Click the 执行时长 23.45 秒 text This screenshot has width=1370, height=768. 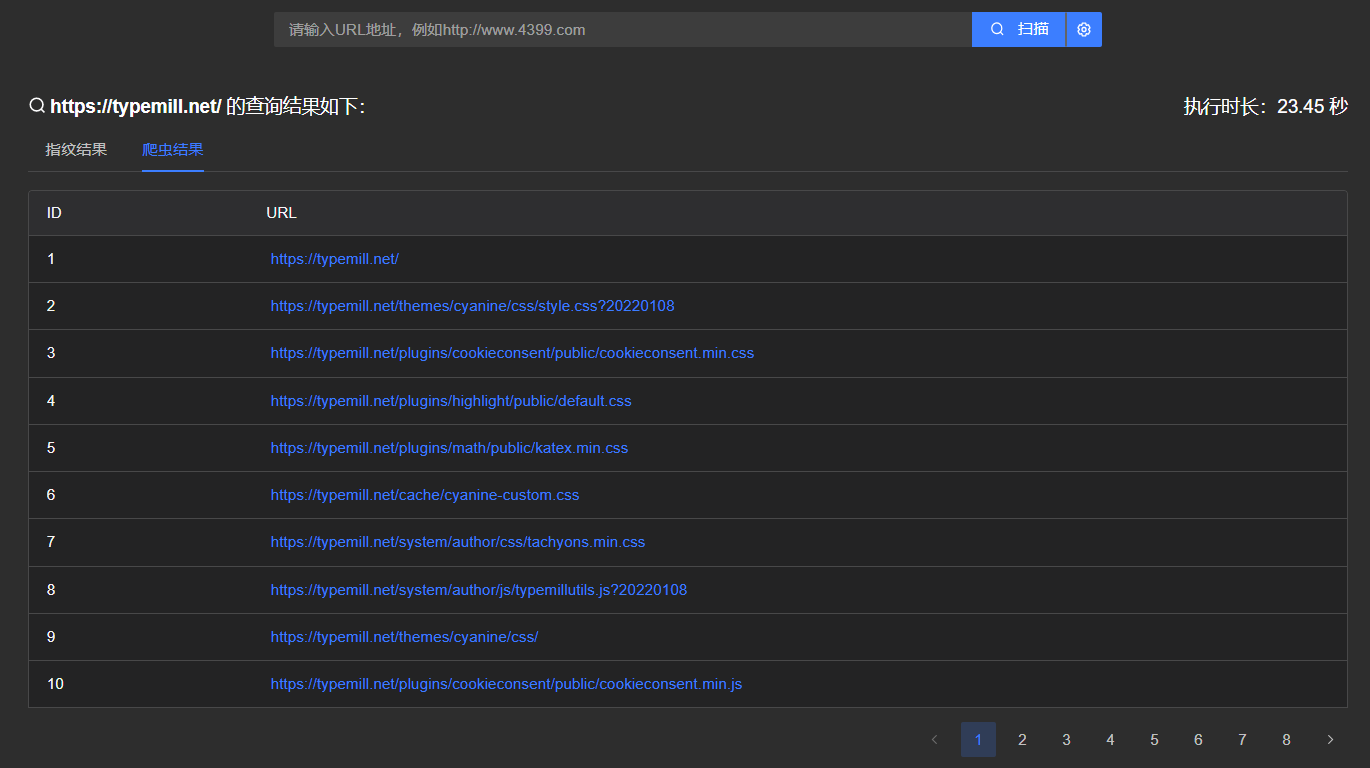1265,106
